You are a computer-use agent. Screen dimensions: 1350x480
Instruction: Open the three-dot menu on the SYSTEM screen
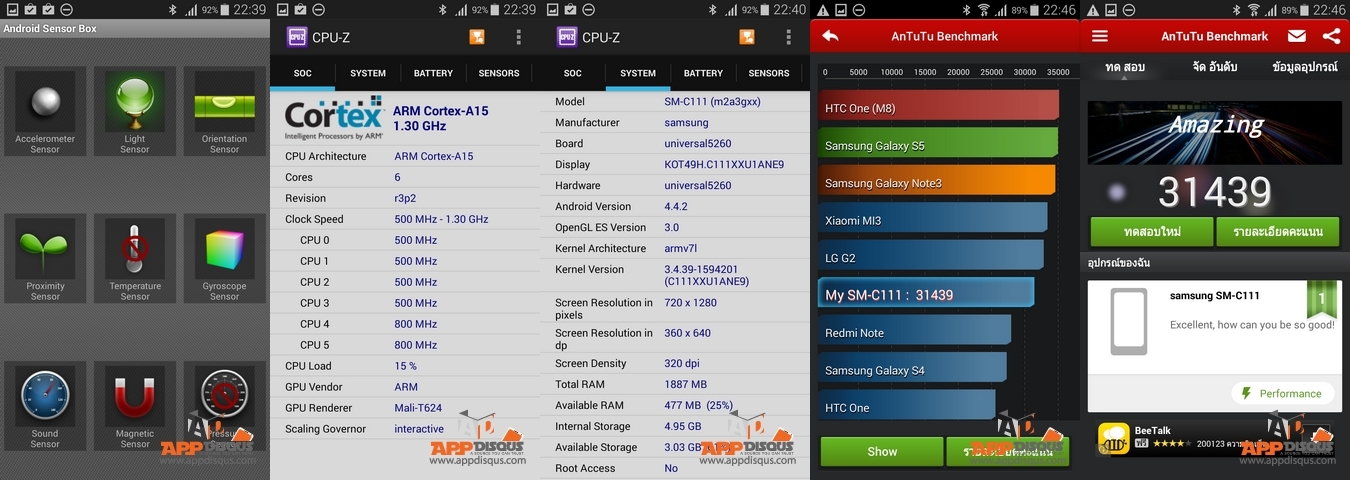pyautogui.click(x=789, y=37)
